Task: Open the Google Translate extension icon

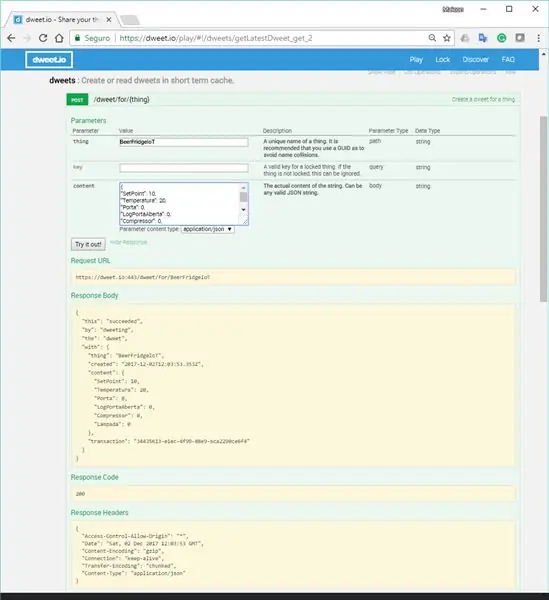Action: coord(482,38)
